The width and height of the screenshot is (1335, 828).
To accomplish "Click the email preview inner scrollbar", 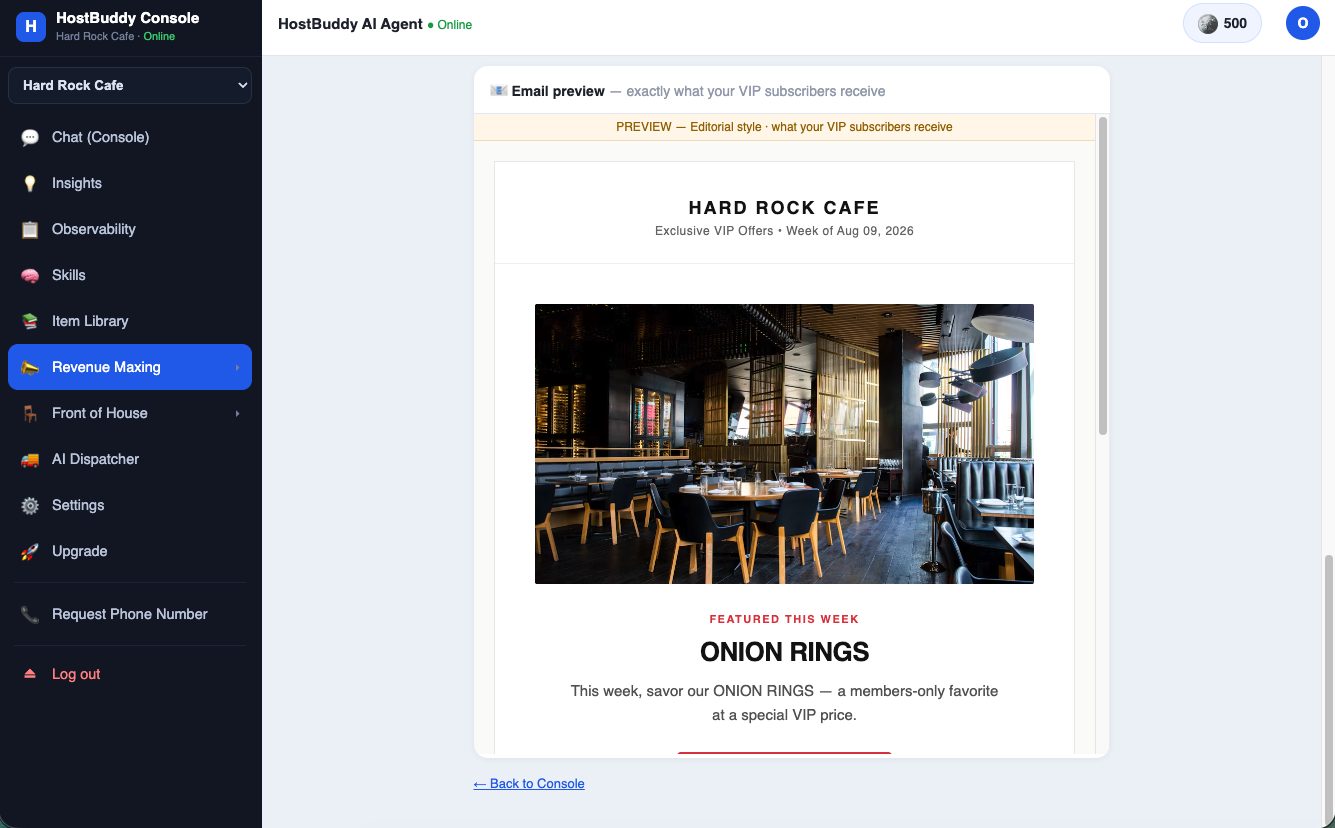I will click(1103, 276).
